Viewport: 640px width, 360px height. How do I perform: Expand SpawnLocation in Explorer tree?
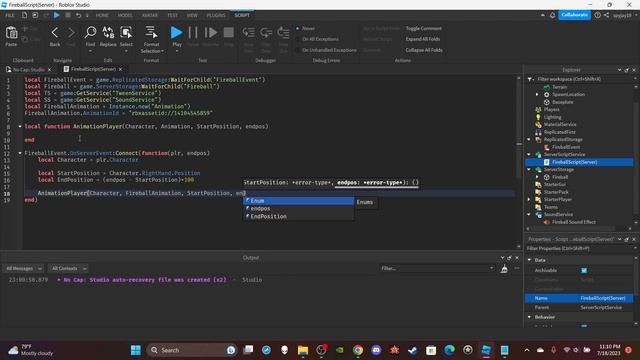pos(537,94)
